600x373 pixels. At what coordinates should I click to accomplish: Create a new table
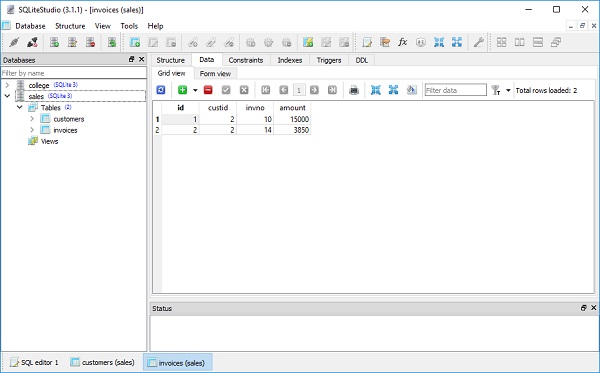135,42
